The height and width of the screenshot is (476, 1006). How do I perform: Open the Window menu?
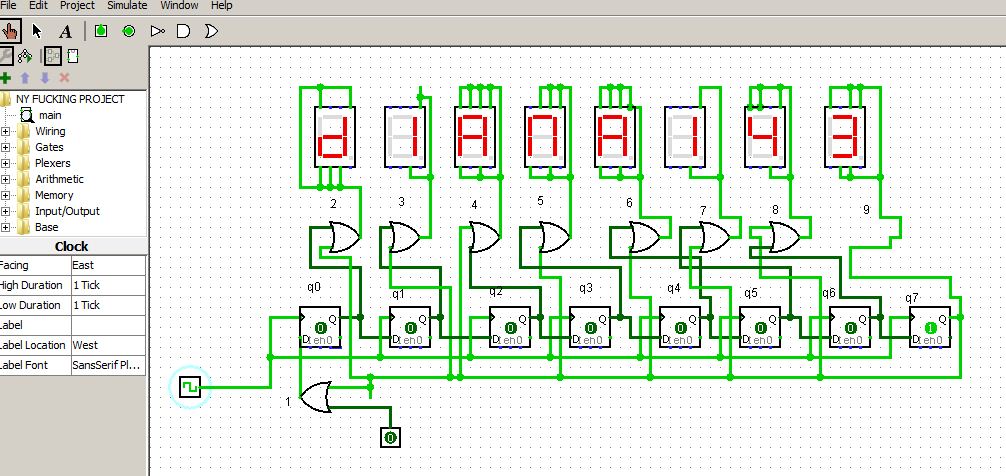pos(179,6)
